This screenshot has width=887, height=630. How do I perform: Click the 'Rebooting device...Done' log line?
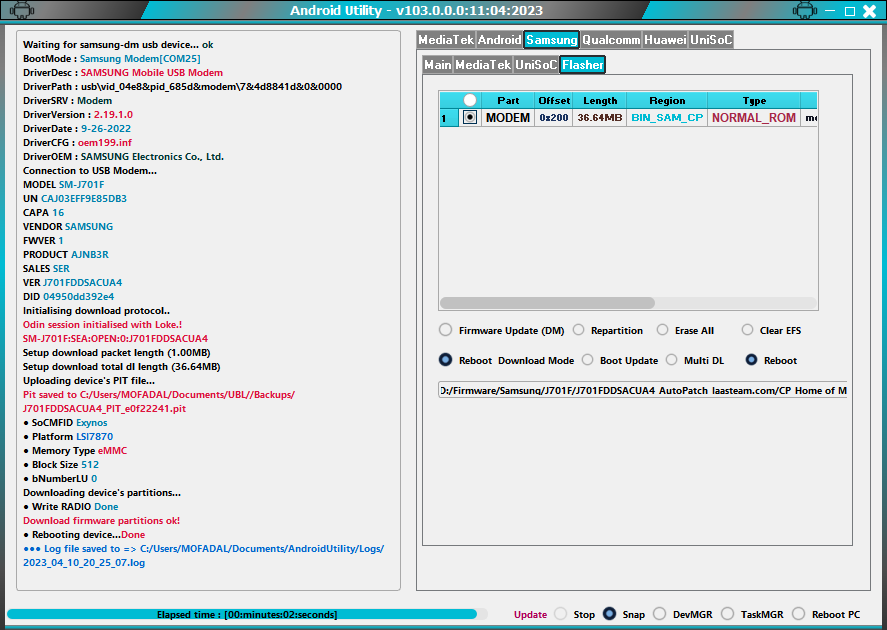84,534
